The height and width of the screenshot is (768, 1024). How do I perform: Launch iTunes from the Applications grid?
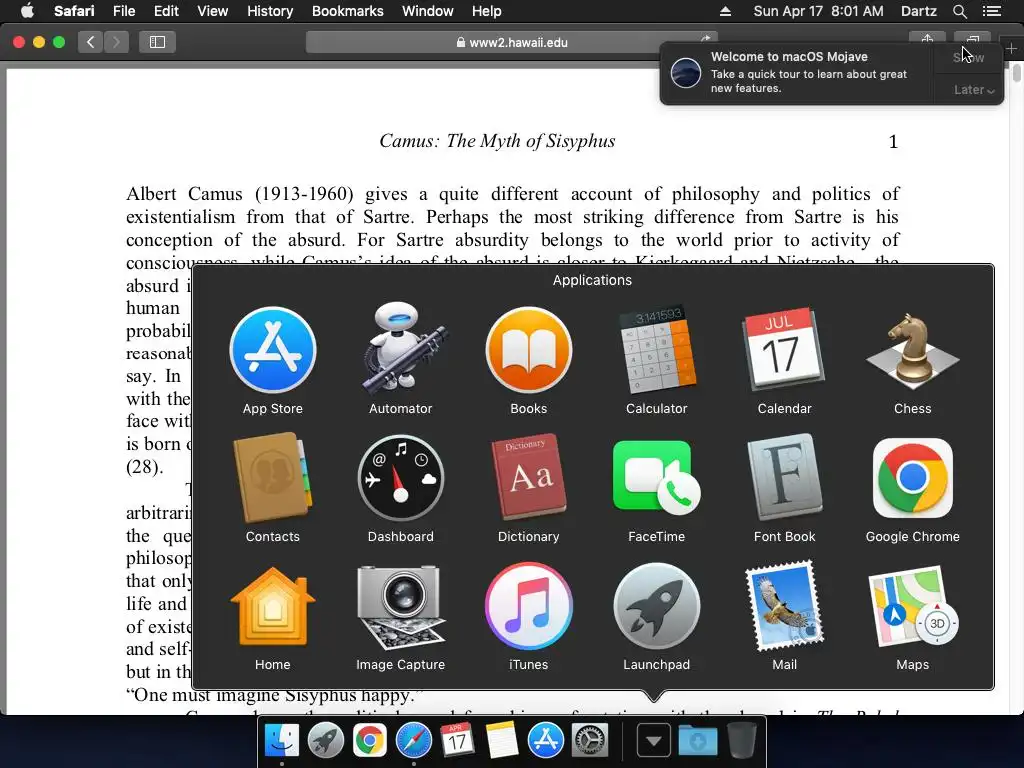529,606
